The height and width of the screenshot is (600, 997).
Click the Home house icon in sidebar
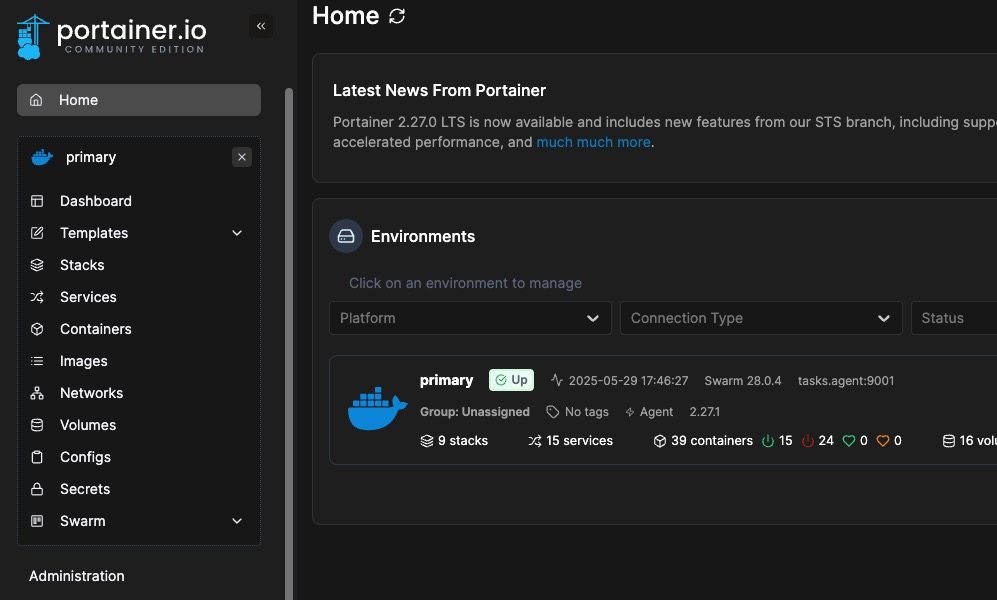36,100
